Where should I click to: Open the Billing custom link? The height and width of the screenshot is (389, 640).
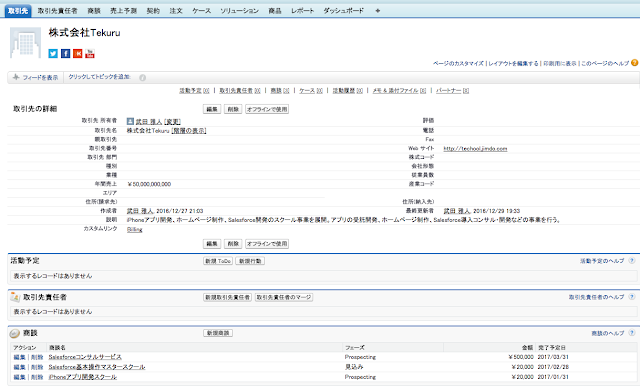pyautogui.click(x=135, y=229)
